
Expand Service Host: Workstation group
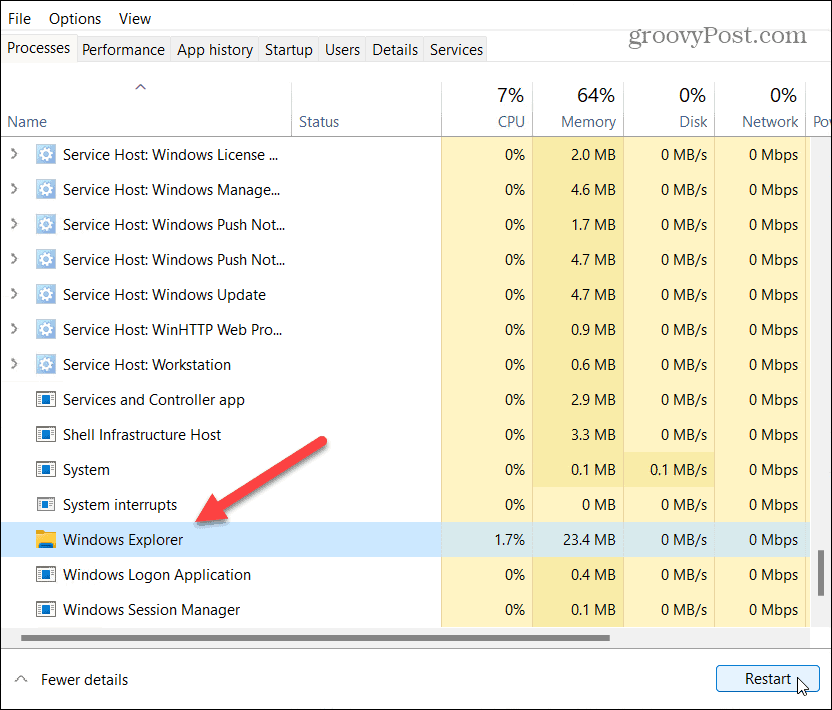click(x=14, y=364)
